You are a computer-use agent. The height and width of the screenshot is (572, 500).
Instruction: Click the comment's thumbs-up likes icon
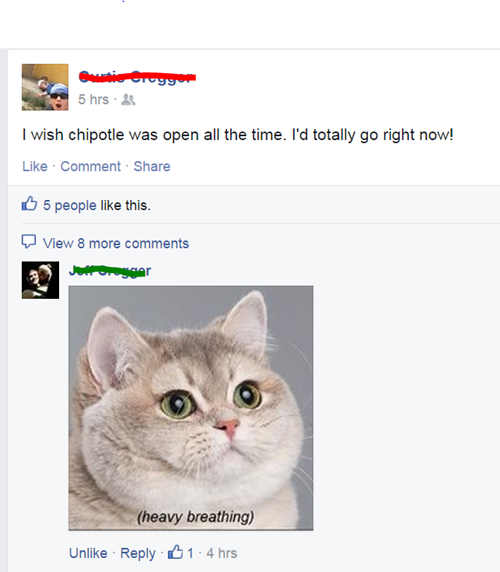[175, 552]
